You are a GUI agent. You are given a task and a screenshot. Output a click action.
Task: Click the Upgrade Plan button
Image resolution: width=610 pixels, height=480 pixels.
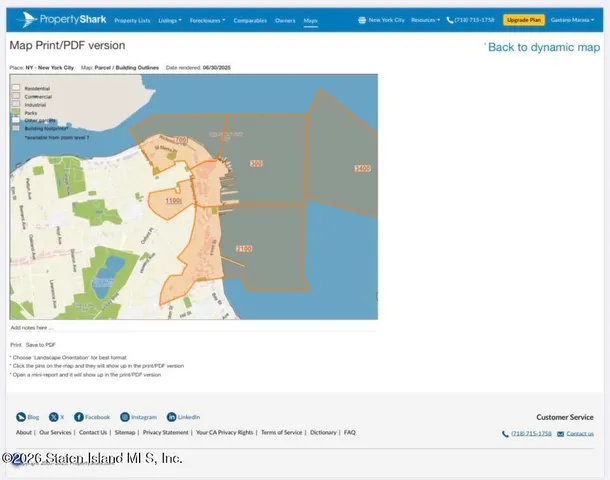pyautogui.click(x=524, y=20)
